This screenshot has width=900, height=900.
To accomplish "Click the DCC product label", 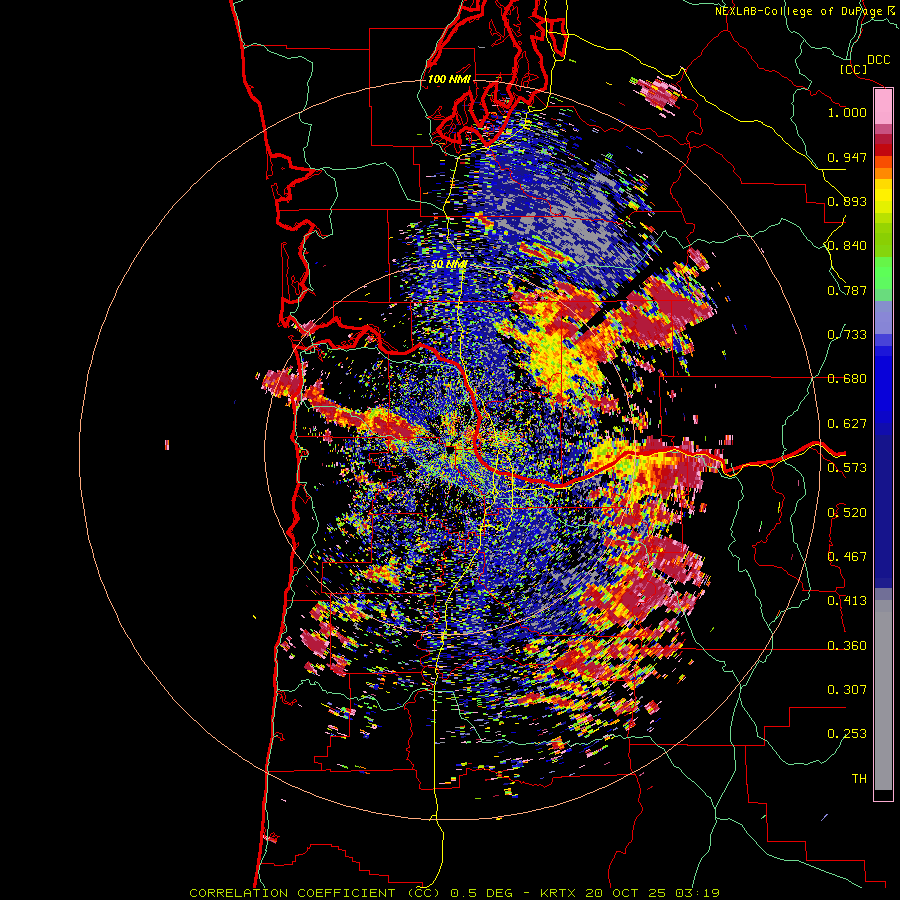I will coord(878,60).
